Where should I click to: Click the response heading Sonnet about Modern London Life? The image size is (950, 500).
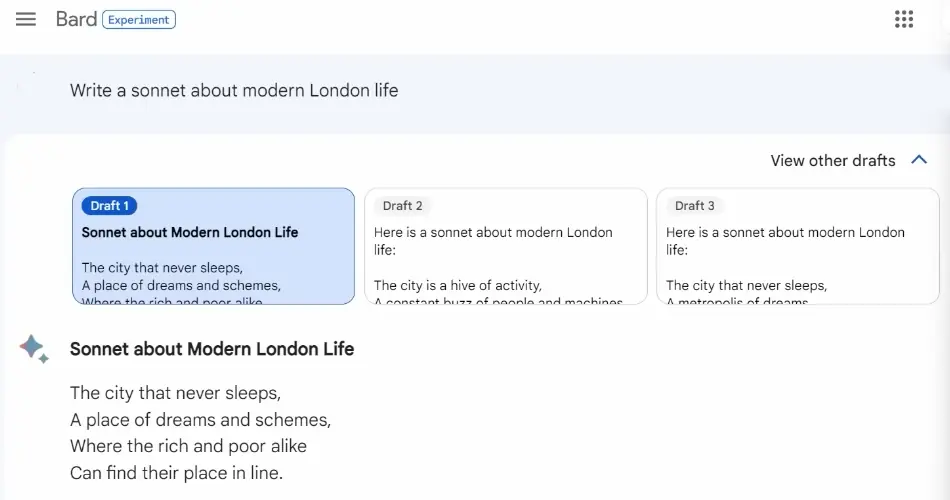click(x=212, y=349)
